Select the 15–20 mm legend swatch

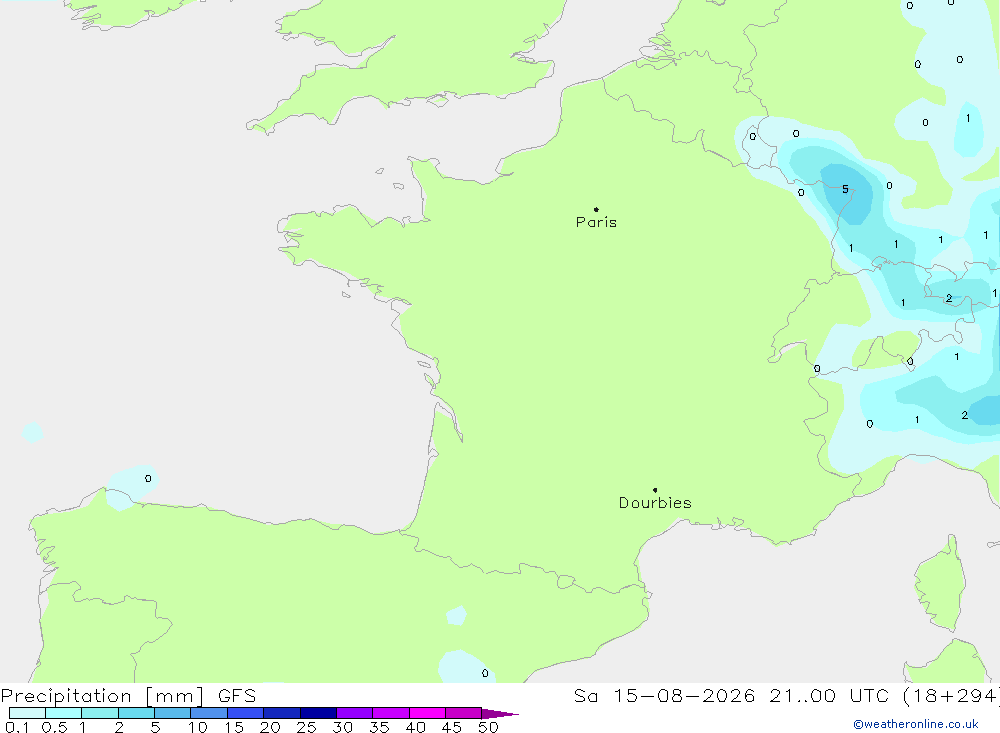coord(246,713)
